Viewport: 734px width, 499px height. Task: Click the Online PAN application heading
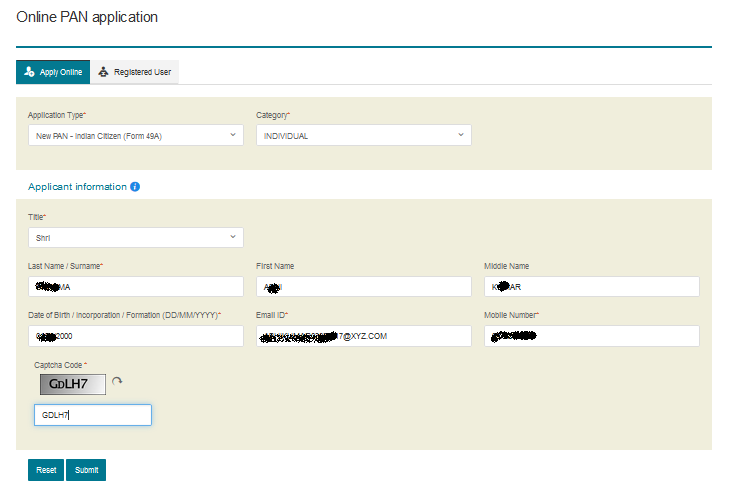(x=87, y=18)
